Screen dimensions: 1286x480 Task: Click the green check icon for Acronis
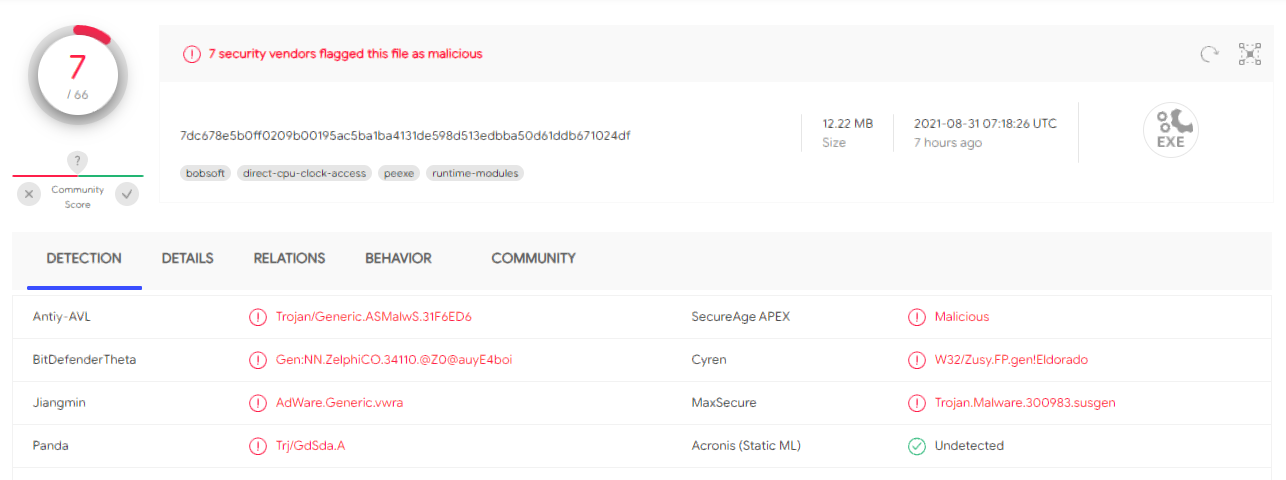click(917, 446)
